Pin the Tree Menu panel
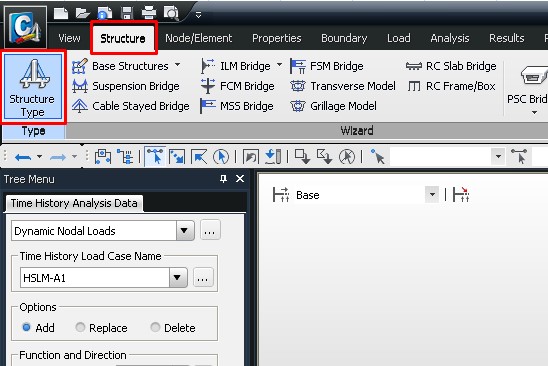 (223, 179)
